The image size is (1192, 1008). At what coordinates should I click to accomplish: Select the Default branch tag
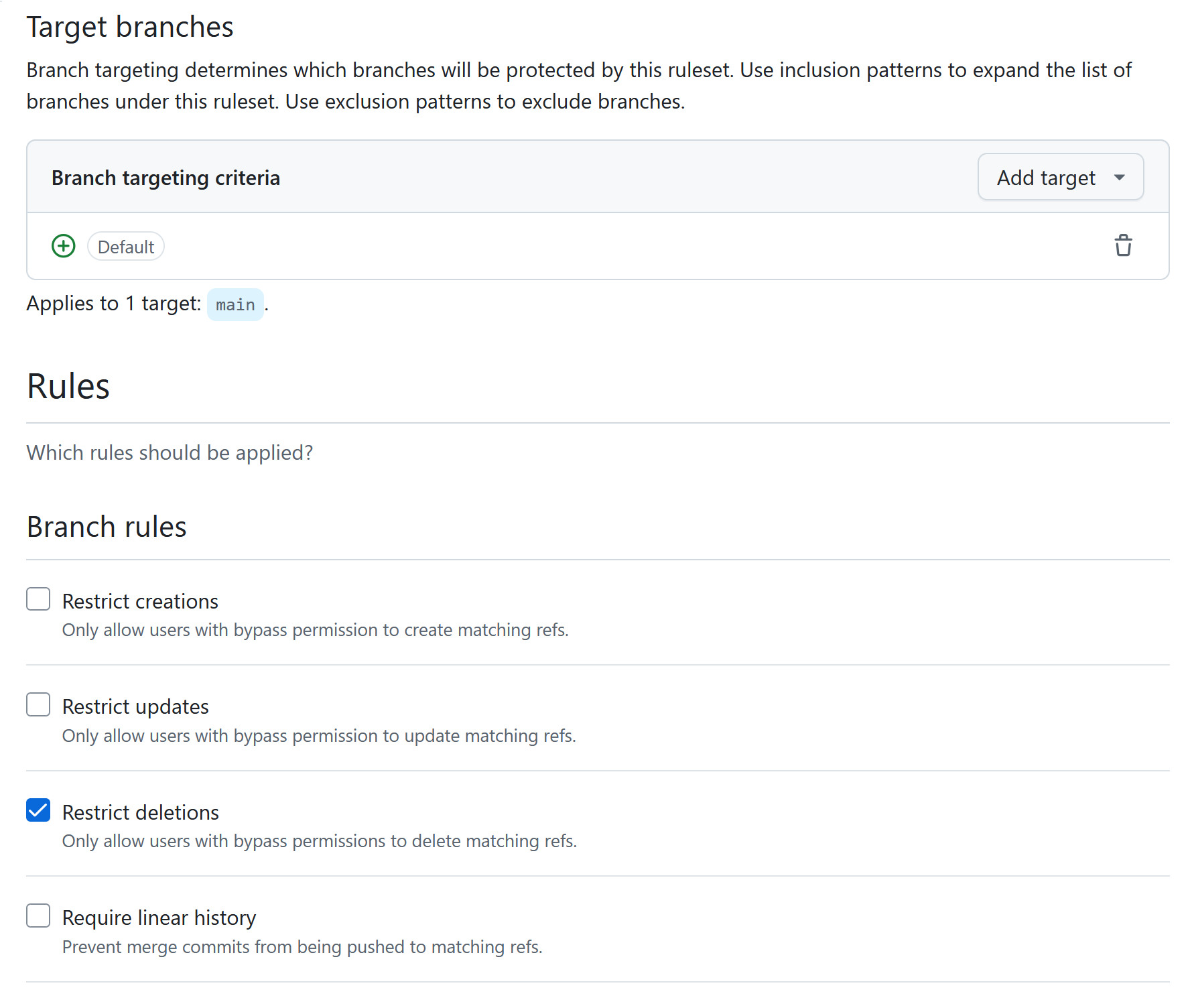[125, 246]
